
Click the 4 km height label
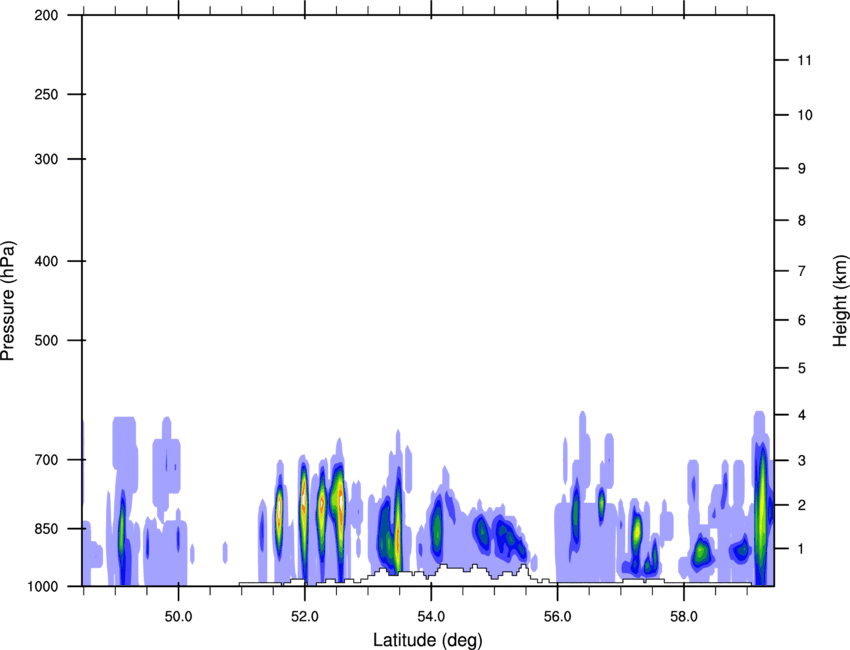(x=802, y=415)
